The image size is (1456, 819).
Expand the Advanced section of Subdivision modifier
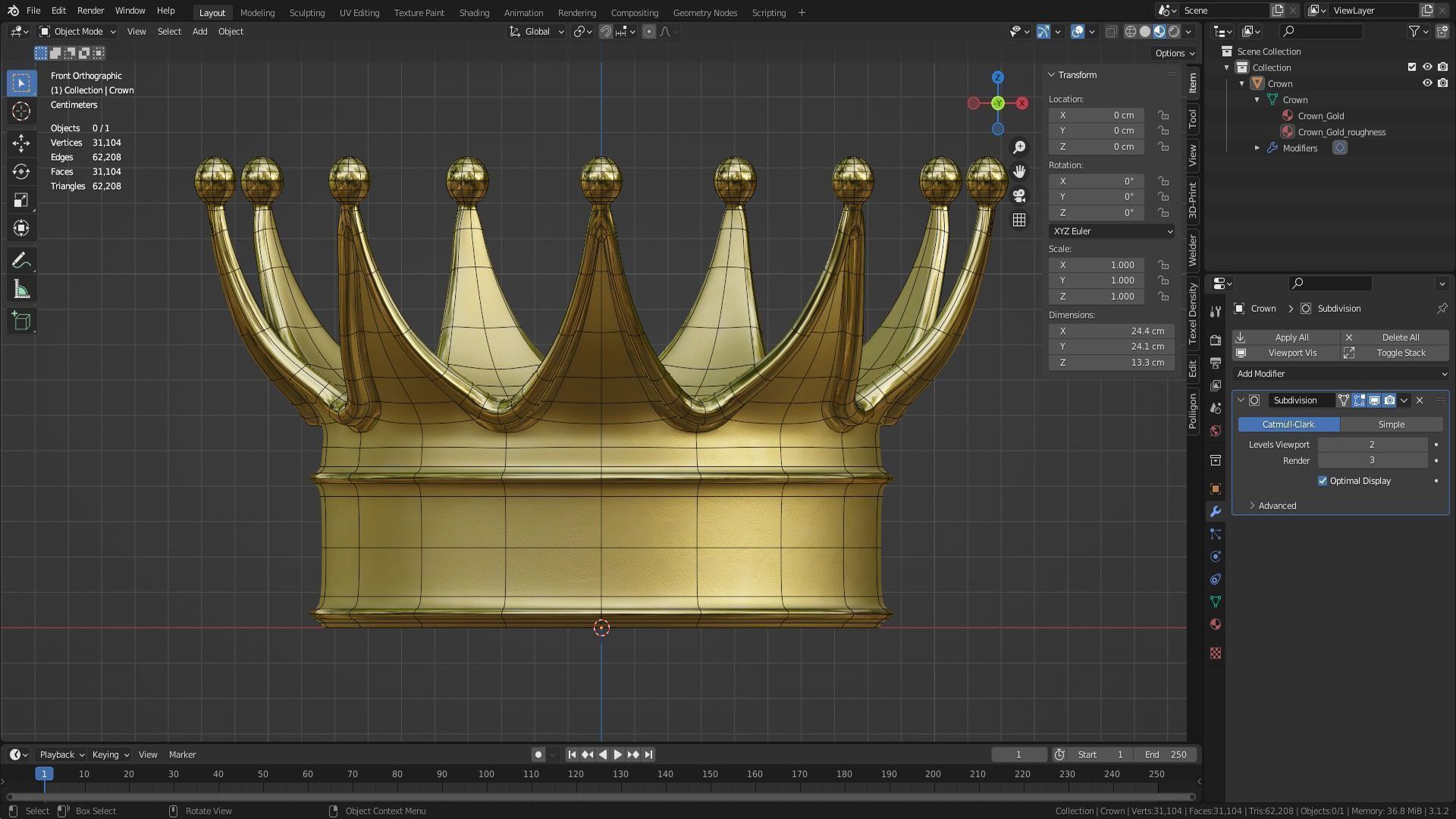[x=1274, y=505]
